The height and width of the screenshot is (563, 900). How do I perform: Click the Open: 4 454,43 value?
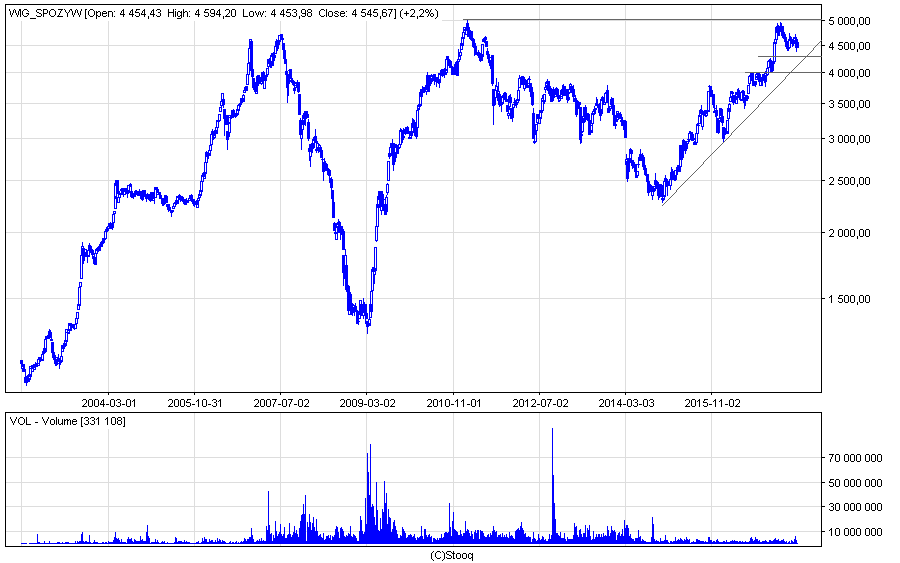125,13
